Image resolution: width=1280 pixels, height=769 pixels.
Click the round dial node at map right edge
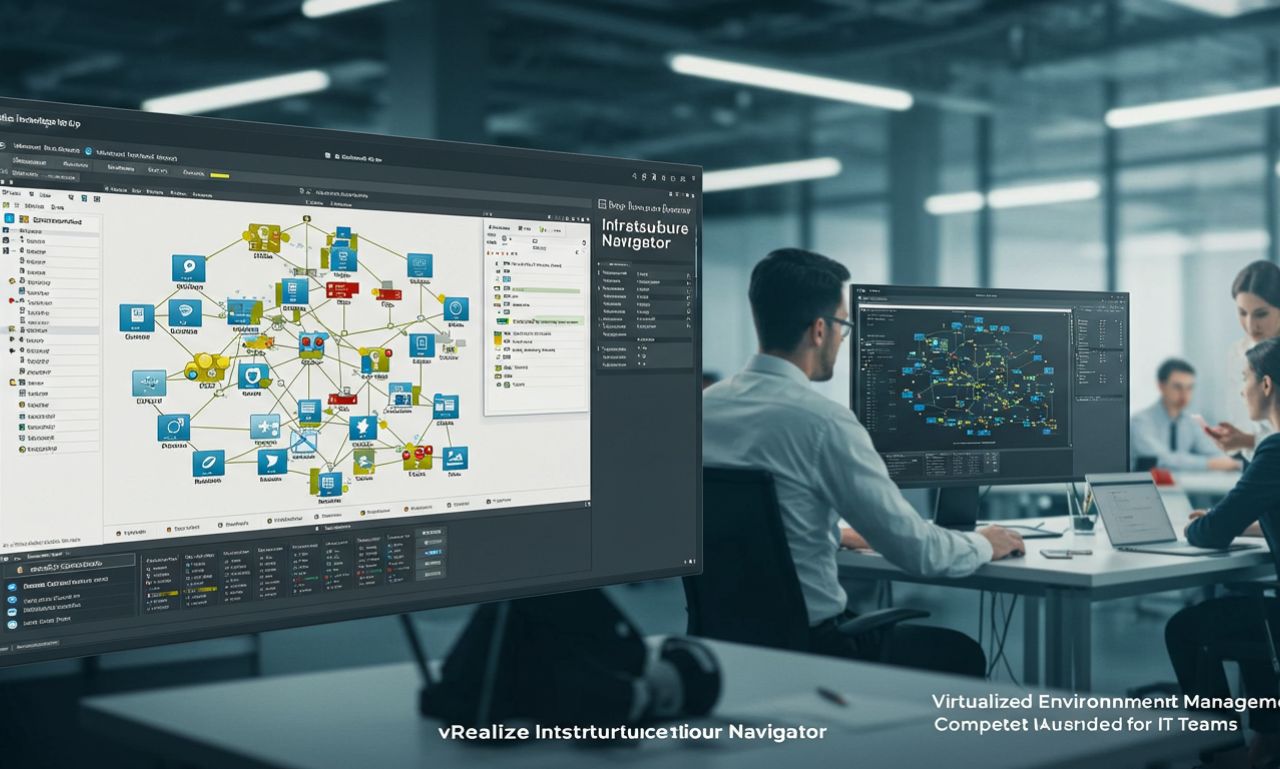tap(456, 309)
